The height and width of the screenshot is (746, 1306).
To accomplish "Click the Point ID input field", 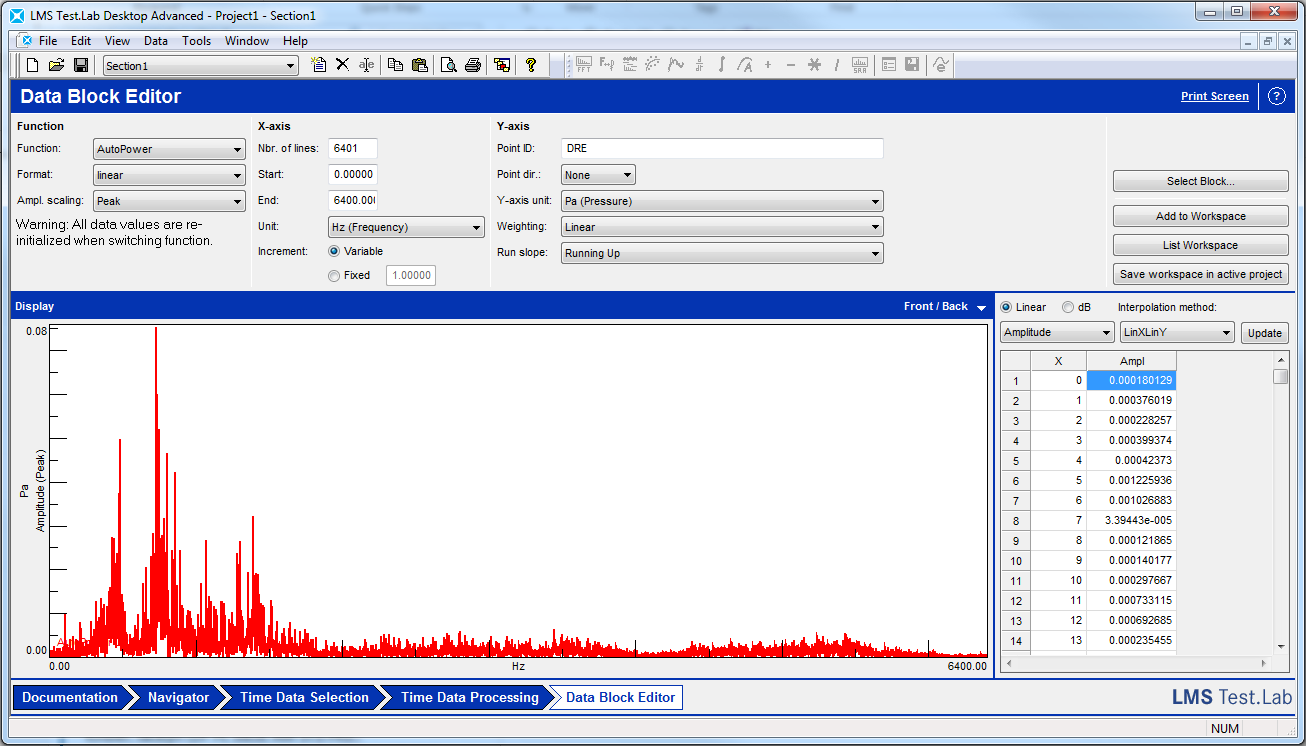I will click(x=722, y=149).
